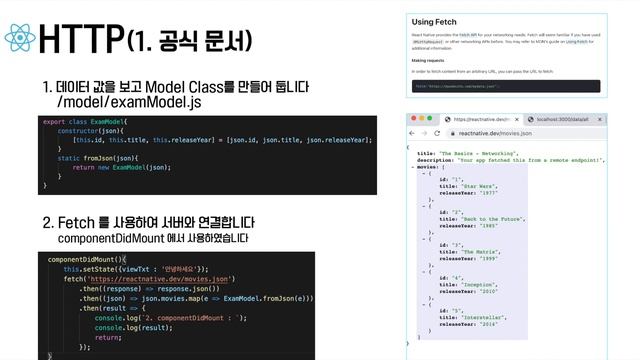This screenshot has height=360, width=640.
Task: Click globe favicon on the reactnative.dev tab
Action: (447, 119)
